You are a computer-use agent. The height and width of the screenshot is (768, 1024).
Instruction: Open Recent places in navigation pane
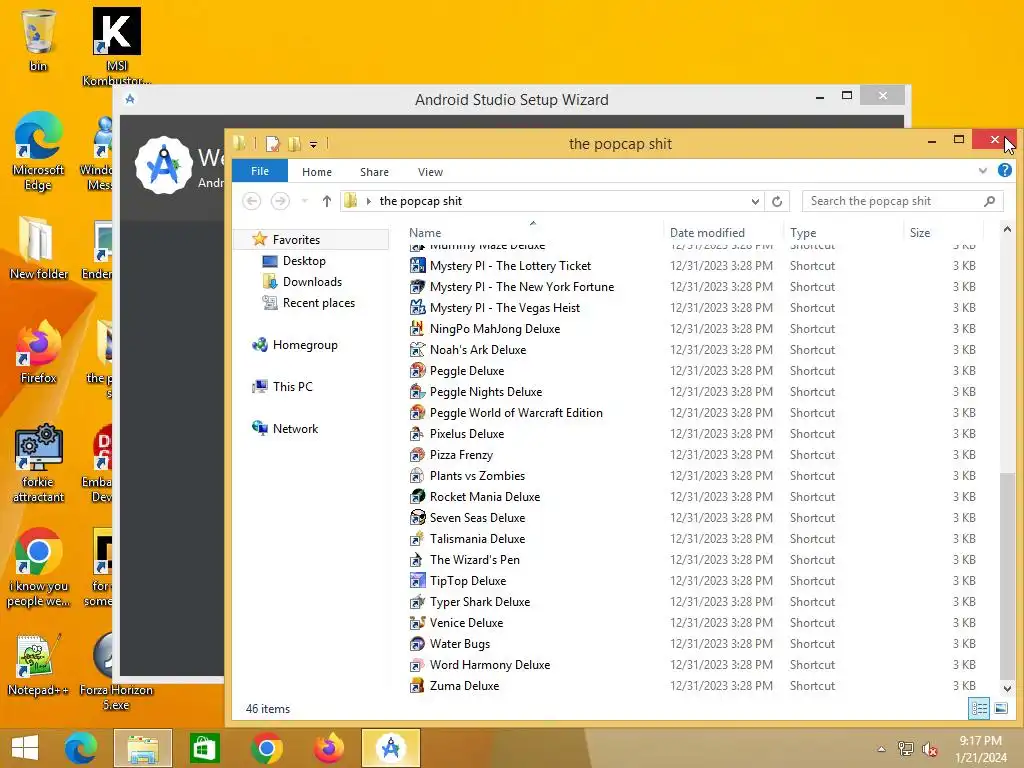[318, 303]
